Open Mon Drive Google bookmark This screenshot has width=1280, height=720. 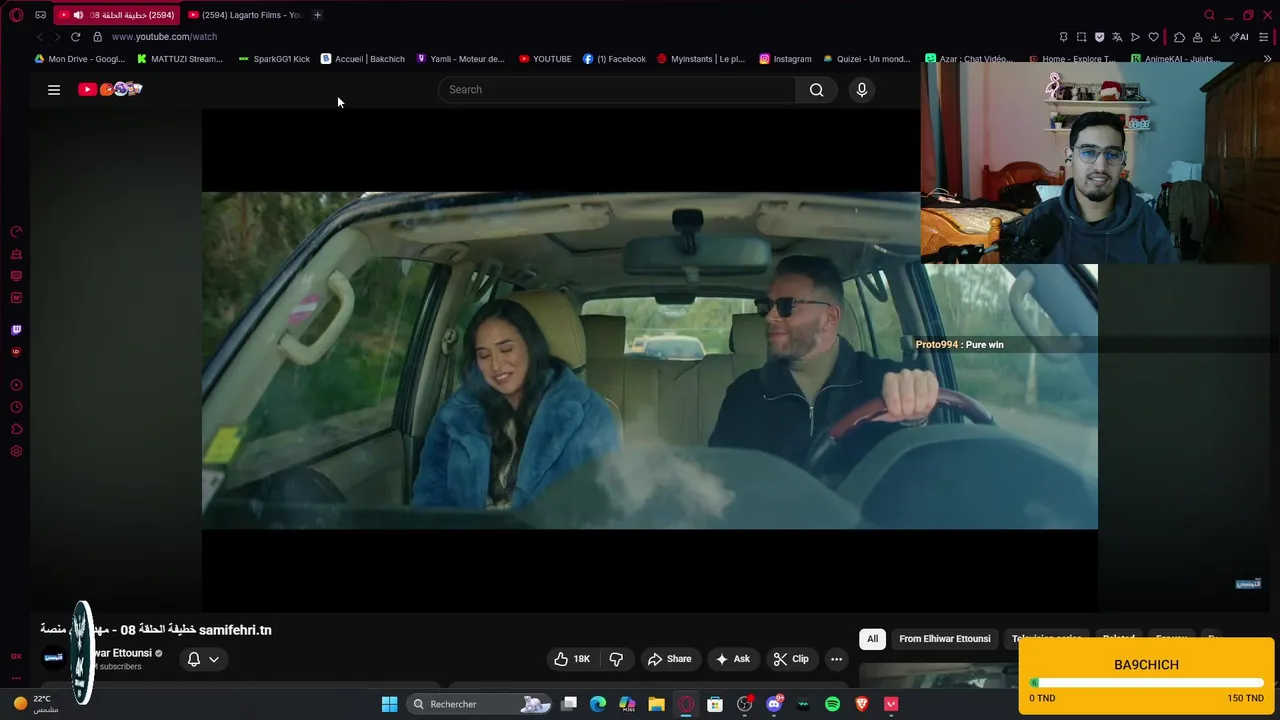[x=80, y=59]
